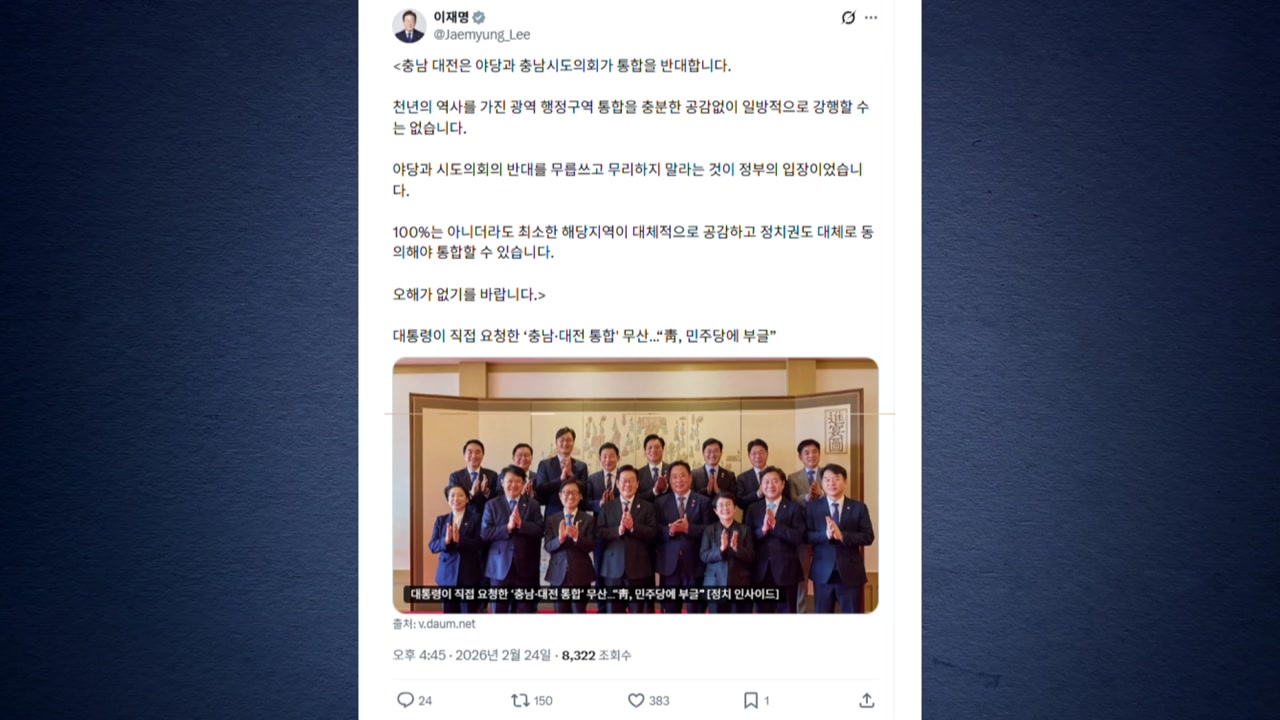Click the reply icon with 24
The image size is (1280, 720).
[405, 700]
